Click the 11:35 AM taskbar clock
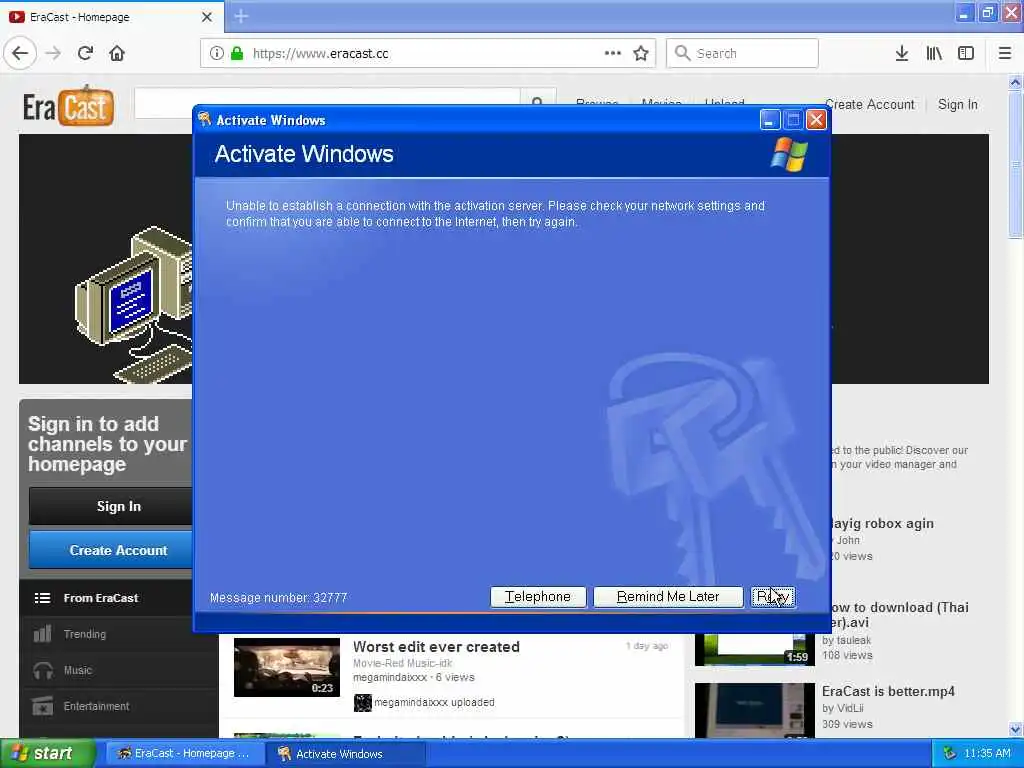1024x768 pixels. (987, 754)
